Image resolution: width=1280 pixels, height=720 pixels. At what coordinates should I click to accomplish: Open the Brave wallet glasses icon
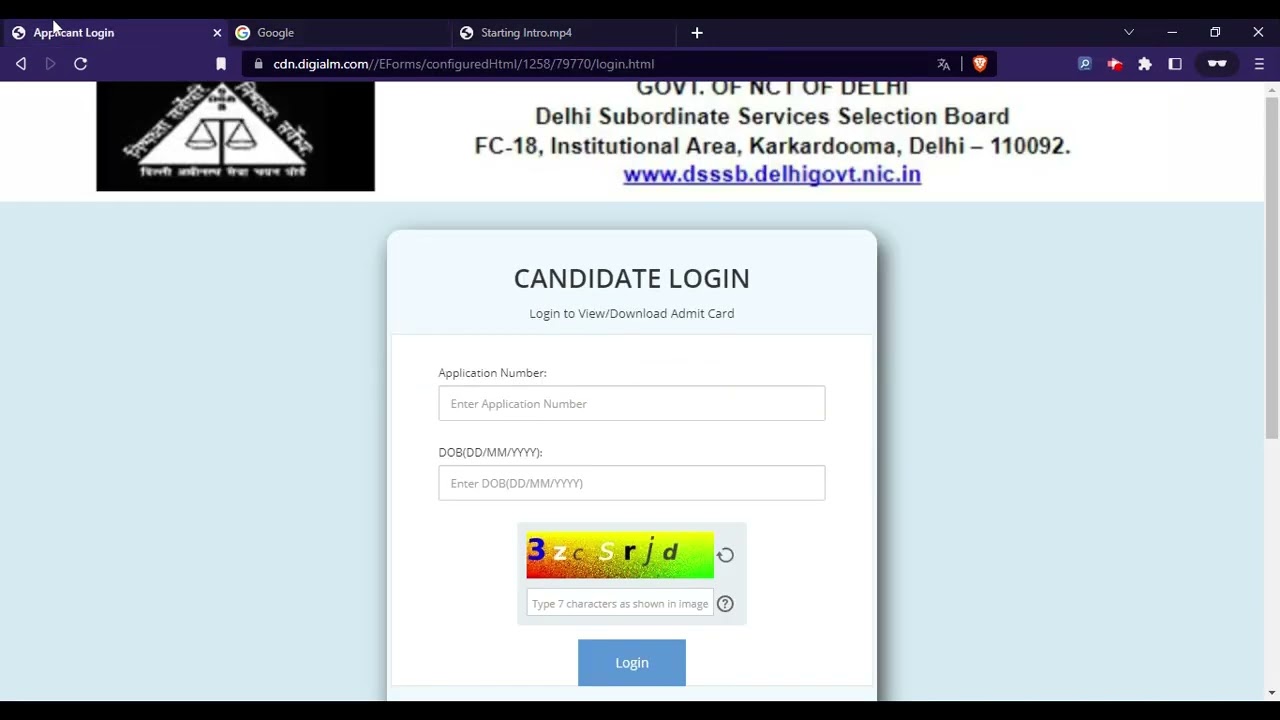(x=1217, y=64)
